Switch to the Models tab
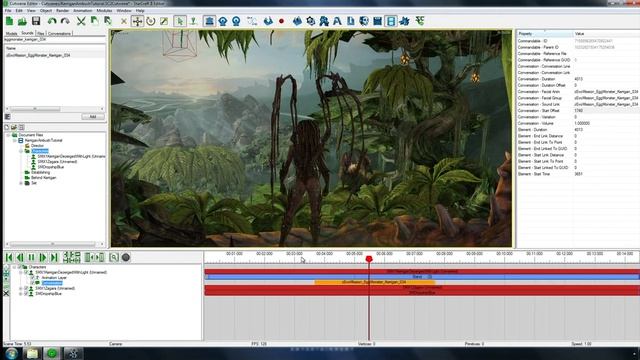This screenshot has width=640, height=360. point(11,33)
